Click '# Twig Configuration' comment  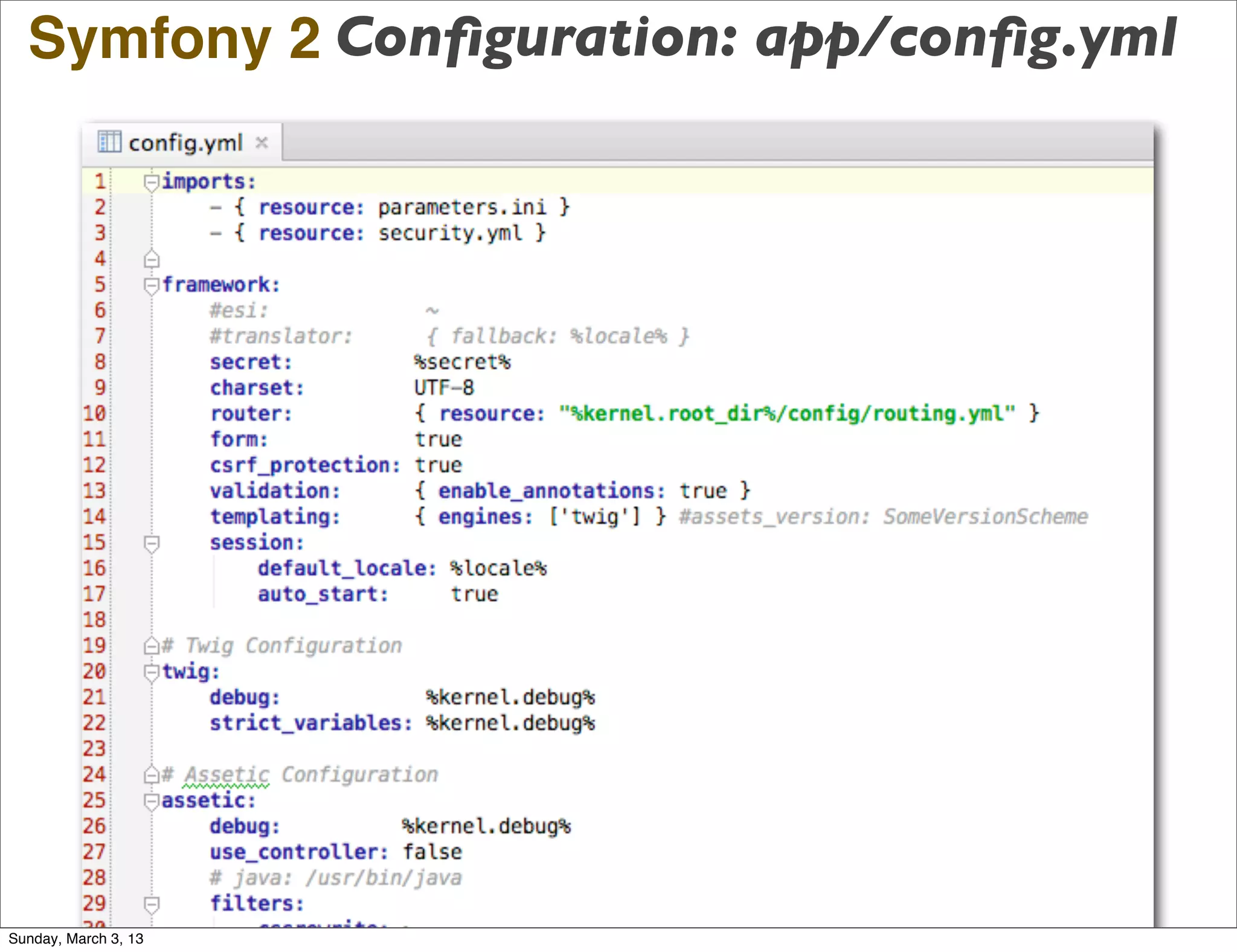[282, 646]
